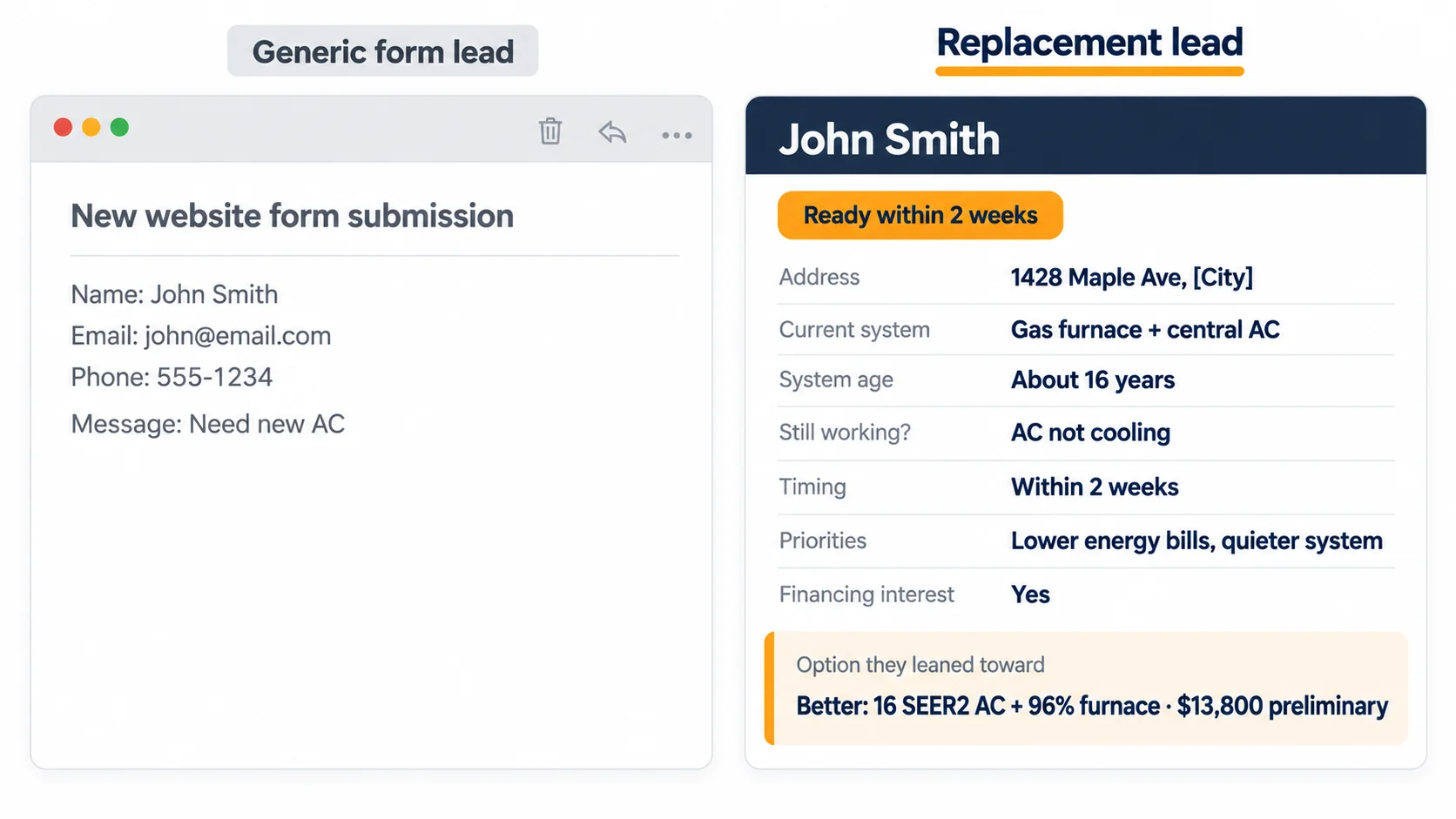1456x819 pixels.
Task: Click the 'Address' field label
Action: tap(819, 277)
